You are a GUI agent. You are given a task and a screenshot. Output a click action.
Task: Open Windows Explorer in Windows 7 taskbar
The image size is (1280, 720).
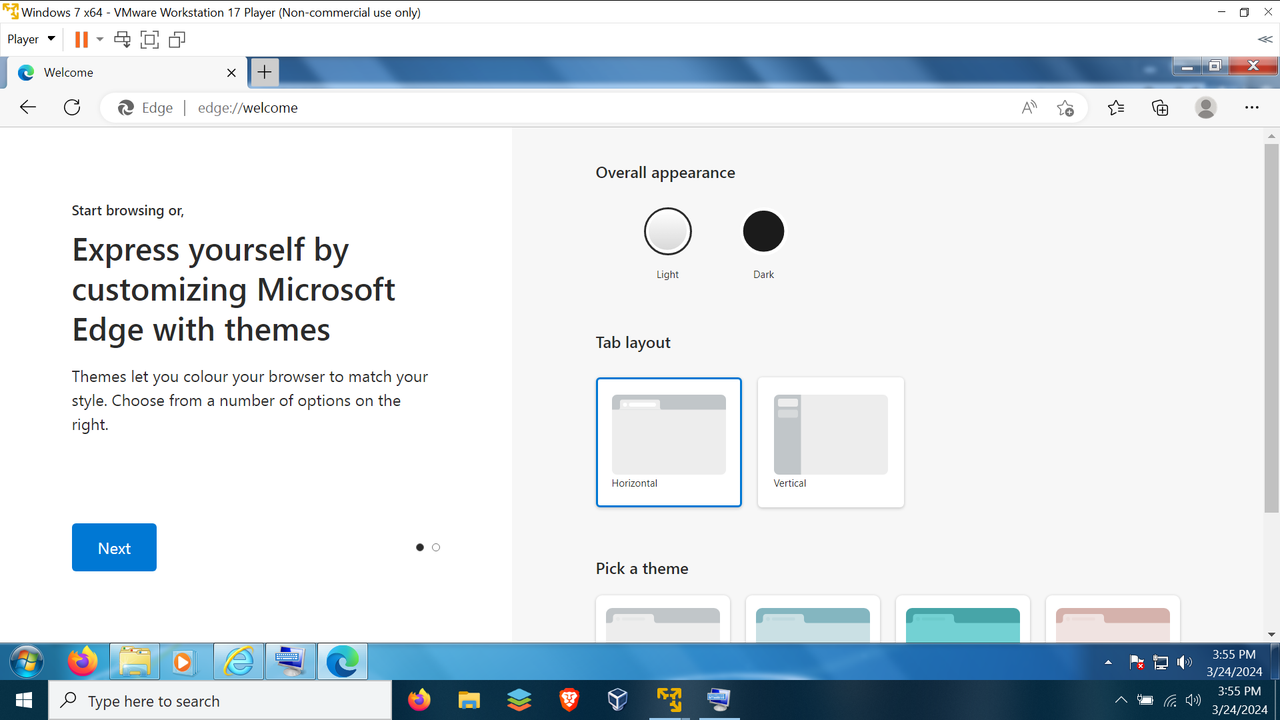pyautogui.click(x=135, y=662)
